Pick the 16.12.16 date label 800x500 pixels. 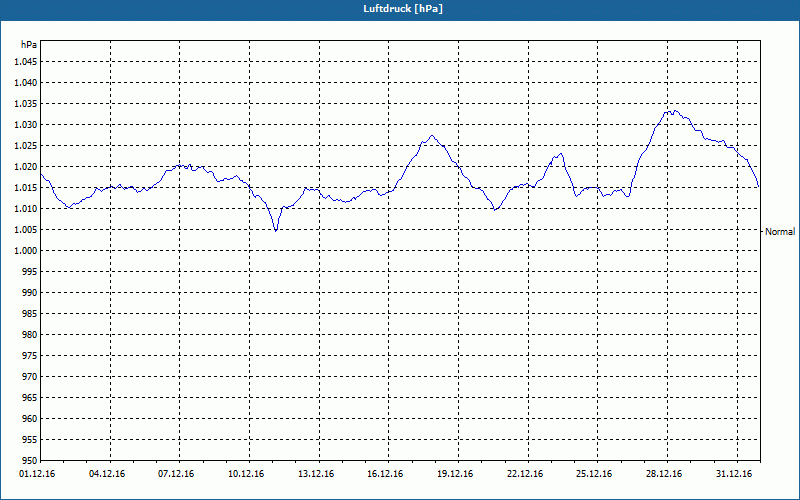(385, 474)
